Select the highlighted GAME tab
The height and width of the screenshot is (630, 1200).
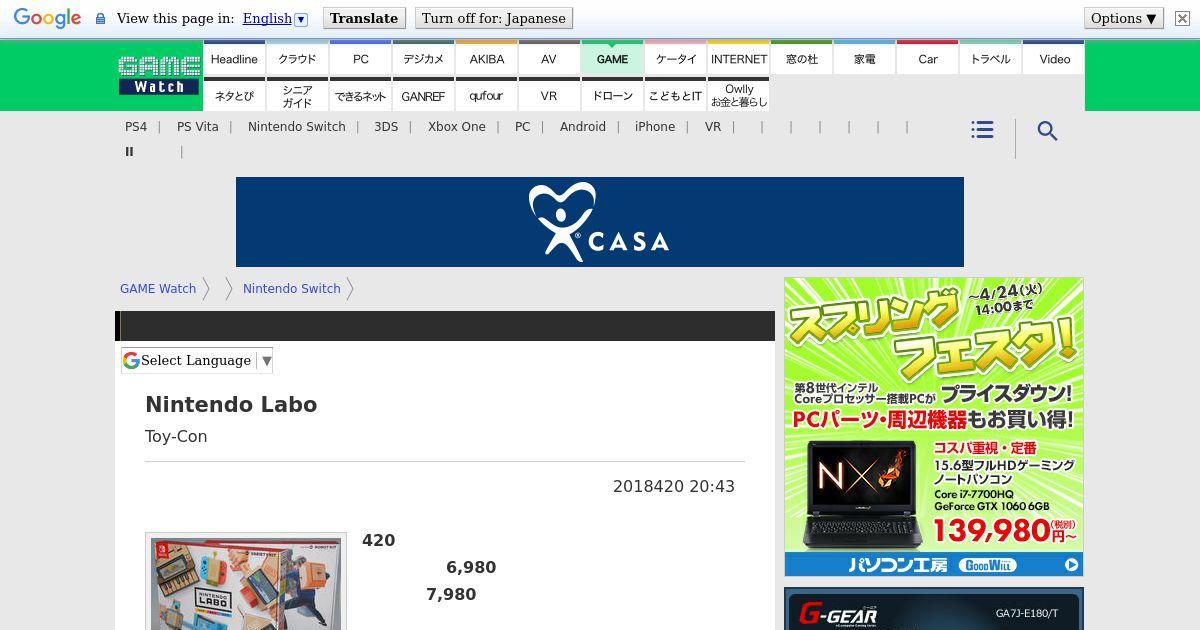612,59
